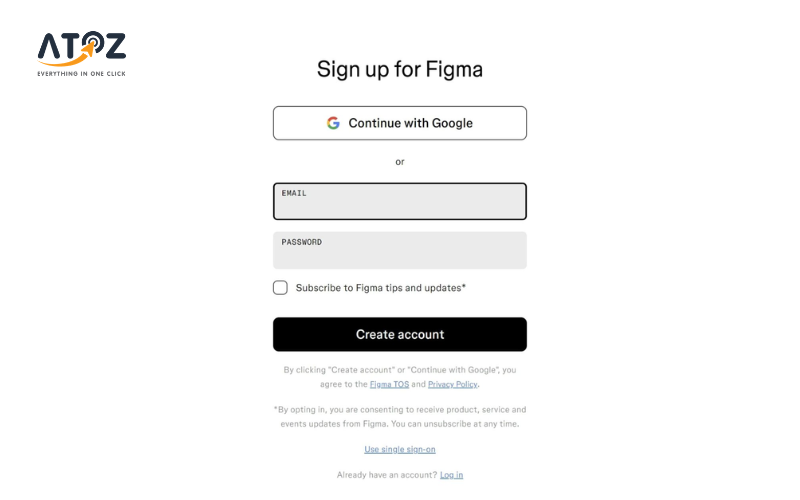Click the Everything in One Click tagline
The width and height of the screenshot is (800, 500).
pyautogui.click(x=82, y=73)
